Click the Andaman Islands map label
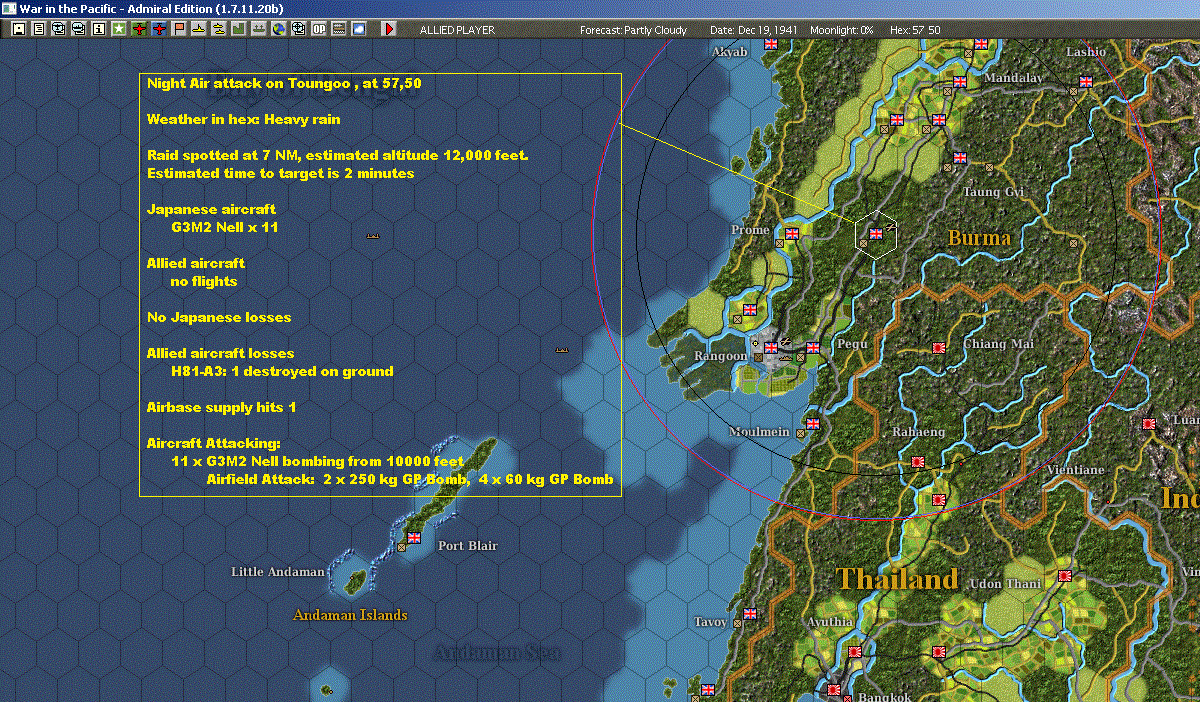The width and height of the screenshot is (1200, 702). tap(350, 615)
